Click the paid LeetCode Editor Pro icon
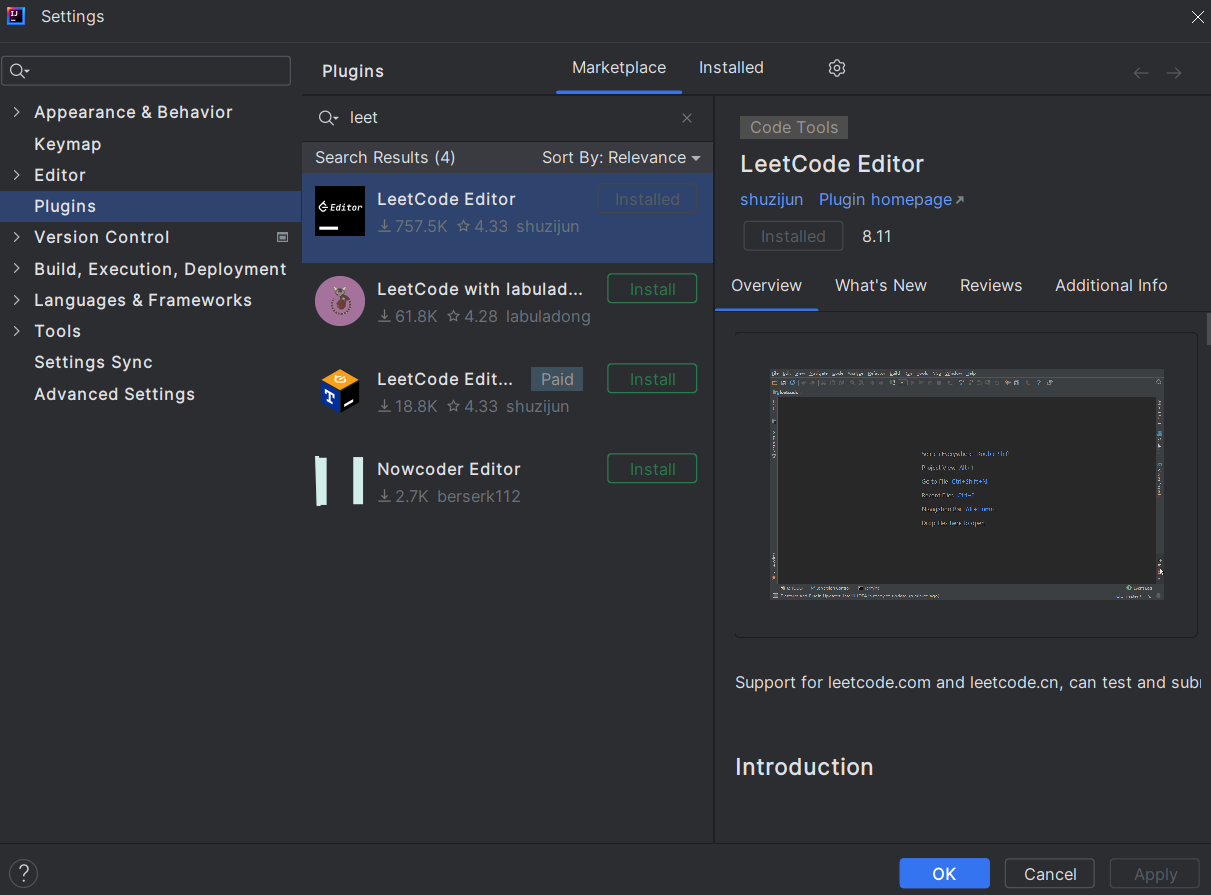 (x=340, y=391)
